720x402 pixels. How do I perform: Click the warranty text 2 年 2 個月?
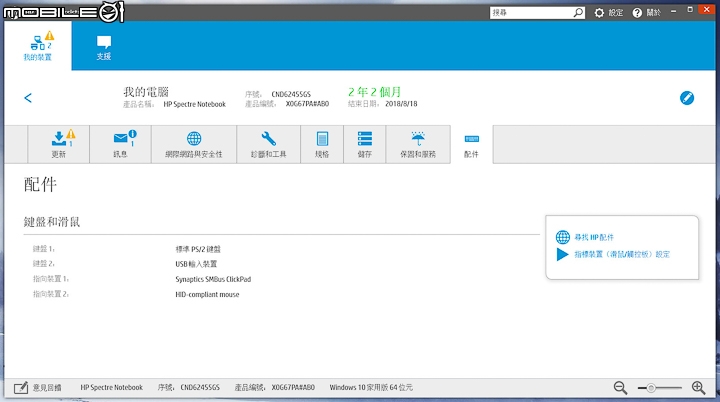pyautogui.click(x=374, y=92)
